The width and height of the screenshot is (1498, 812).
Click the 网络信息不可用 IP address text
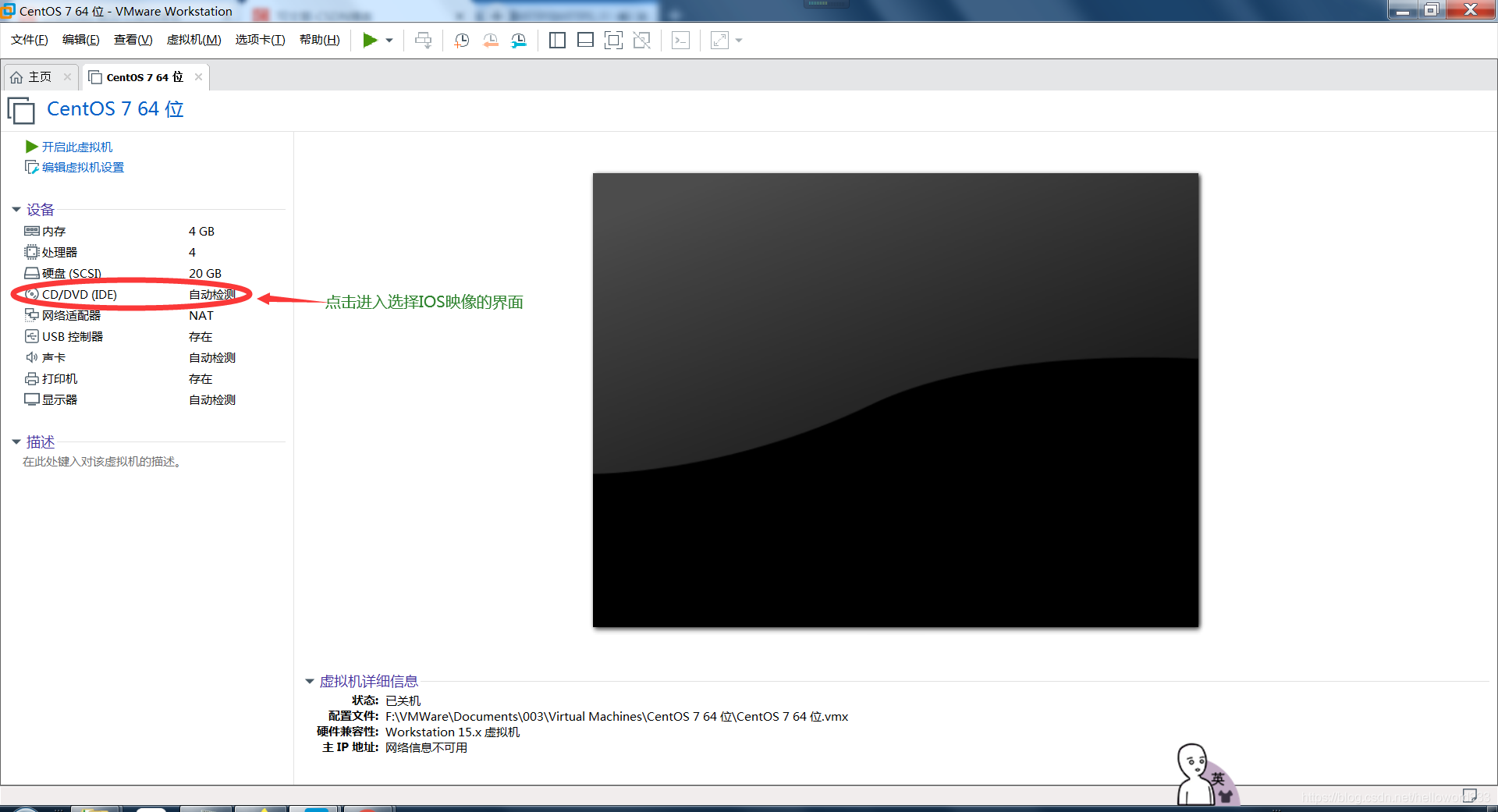(x=426, y=748)
